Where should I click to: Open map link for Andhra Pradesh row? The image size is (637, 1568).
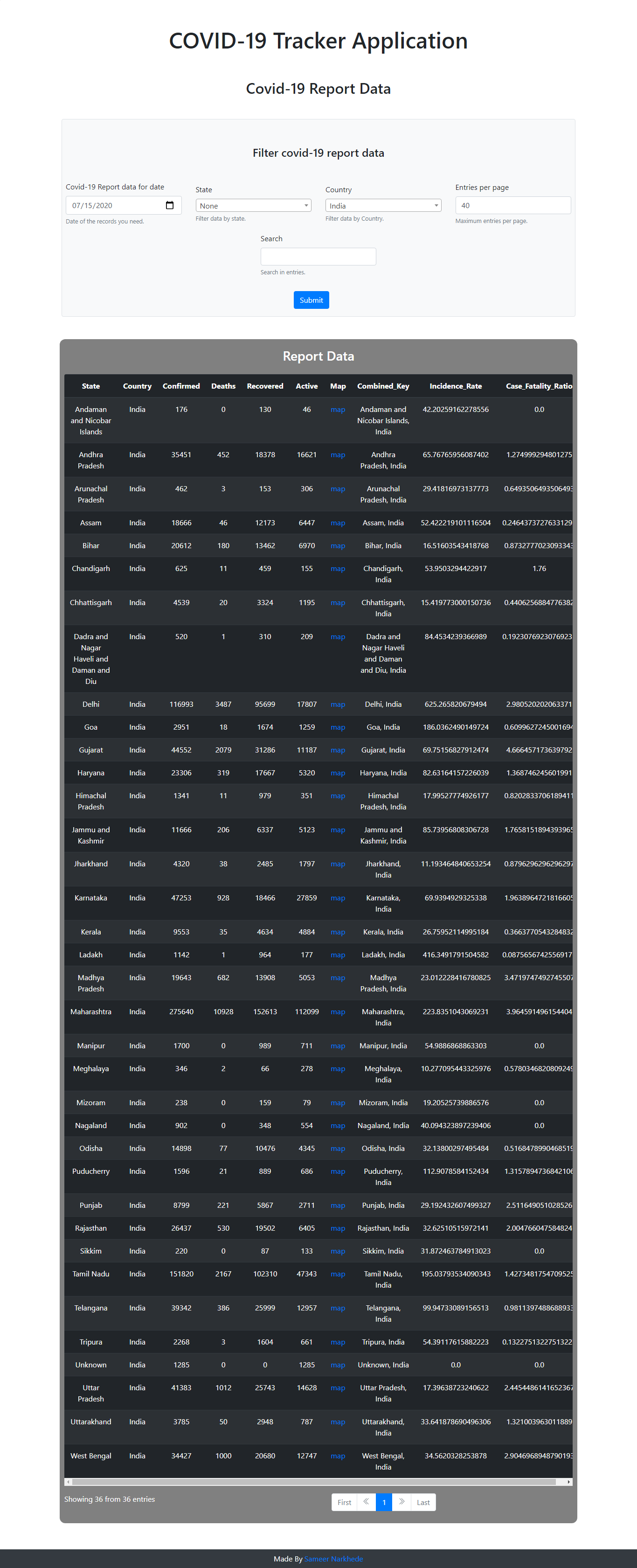[x=338, y=455]
